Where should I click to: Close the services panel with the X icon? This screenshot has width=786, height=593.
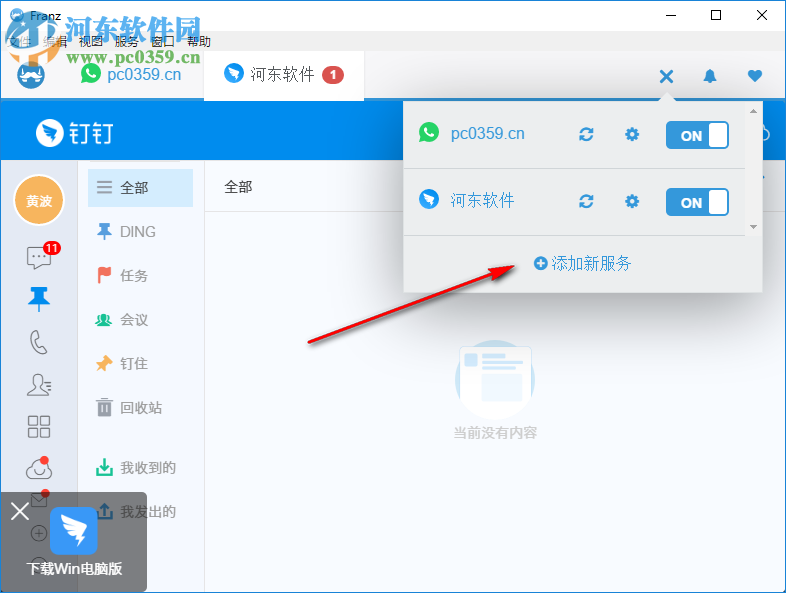pyautogui.click(x=666, y=77)
